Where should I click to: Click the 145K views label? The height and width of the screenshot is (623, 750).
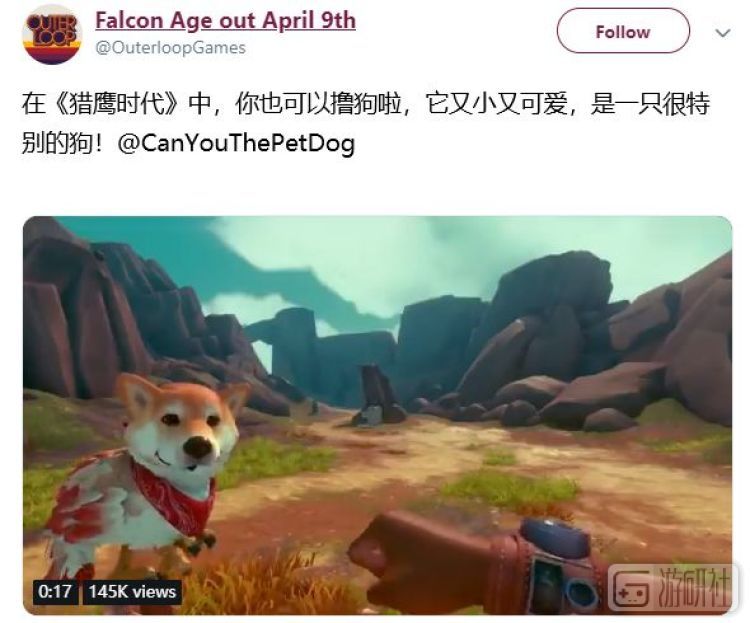pyautogui.click(x=132, y=591)
